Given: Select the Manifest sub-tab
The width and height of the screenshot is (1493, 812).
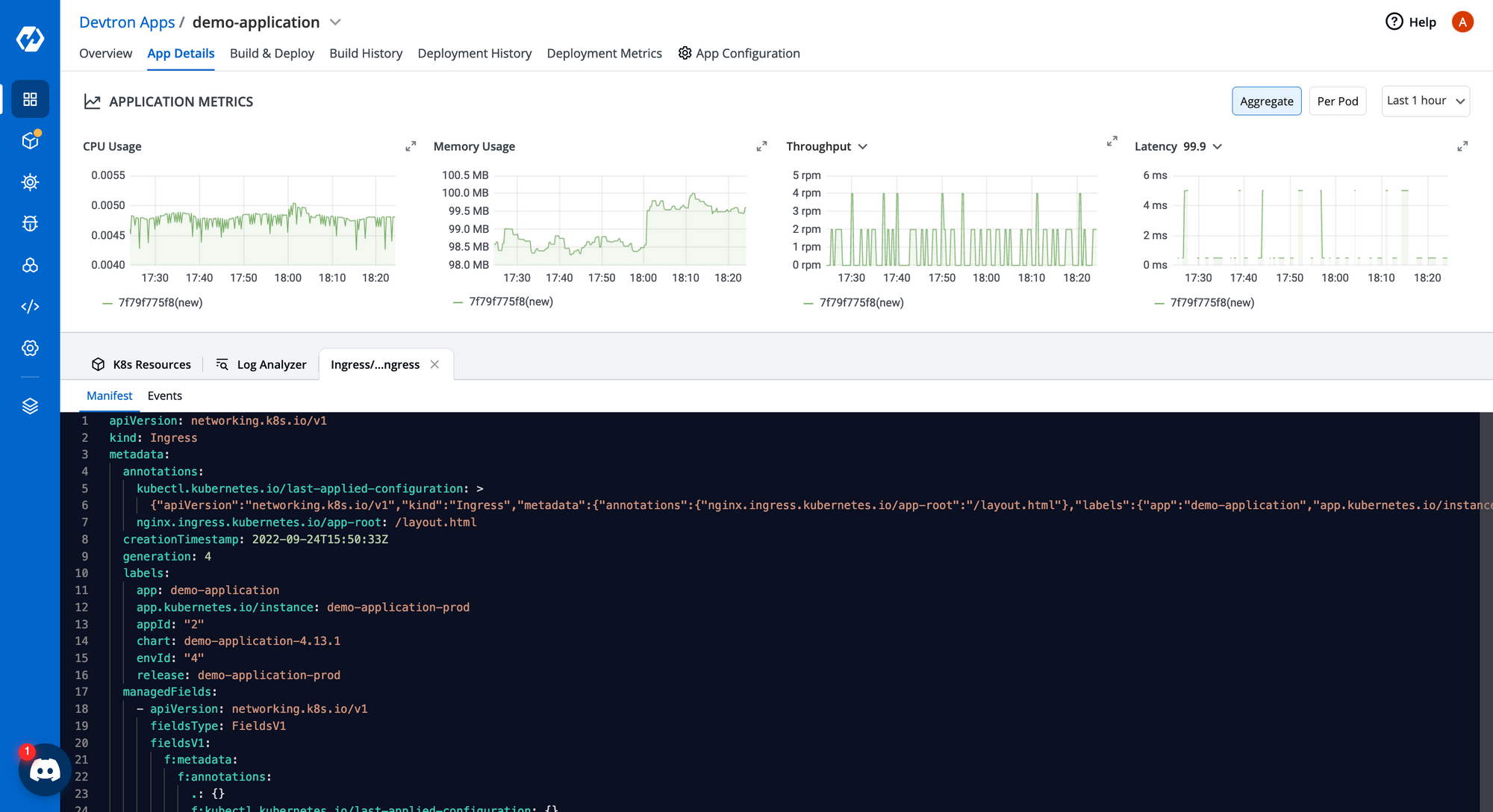Looking at the screenshot, I should pos(109,396).
